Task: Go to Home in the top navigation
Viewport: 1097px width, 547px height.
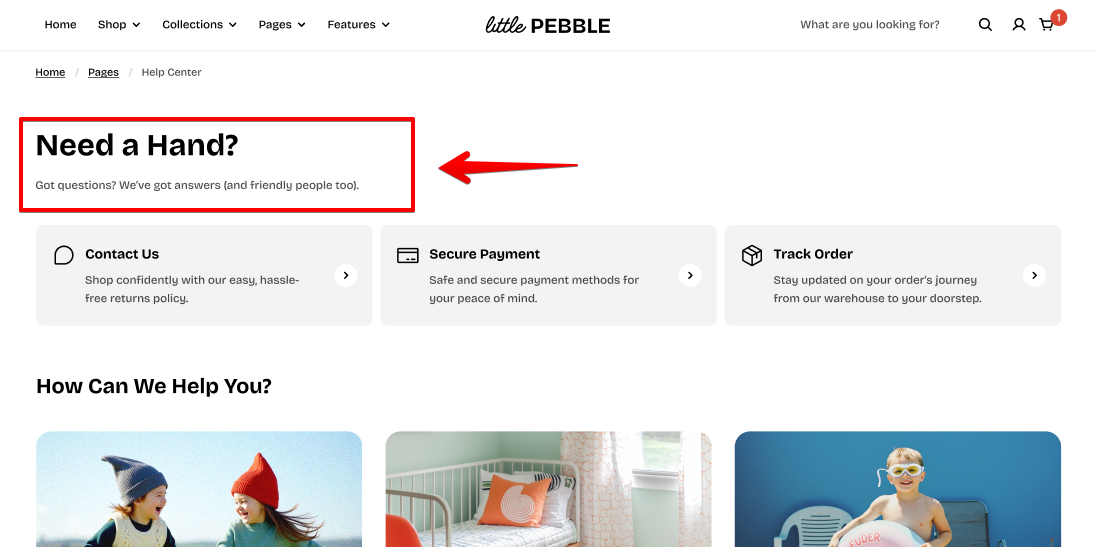Action: click(x=60, y=25)
